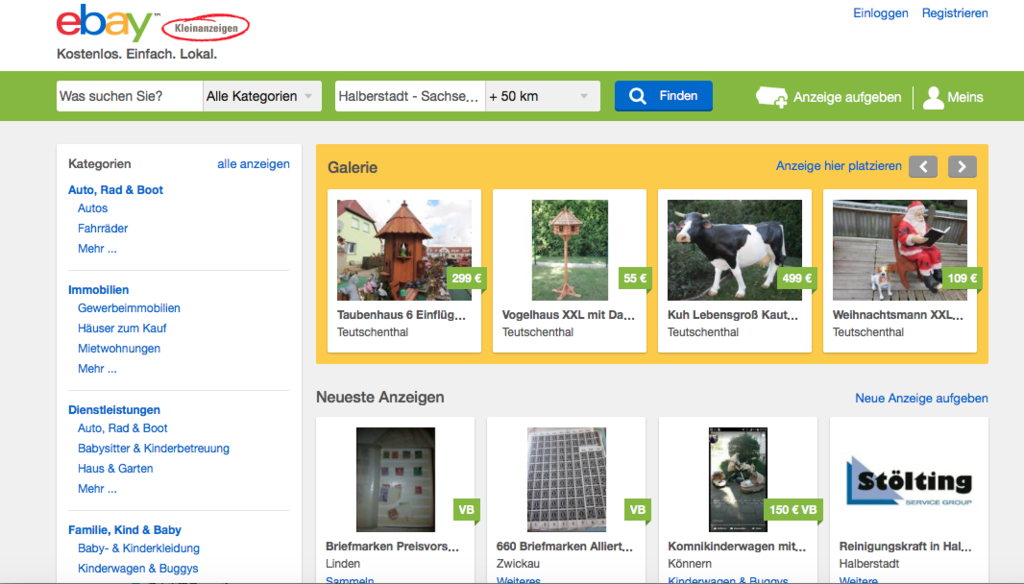Click 'Briefmarken Preisvors...' listing title
This screenshot has width=1024, height=584.
coord(392,547)
